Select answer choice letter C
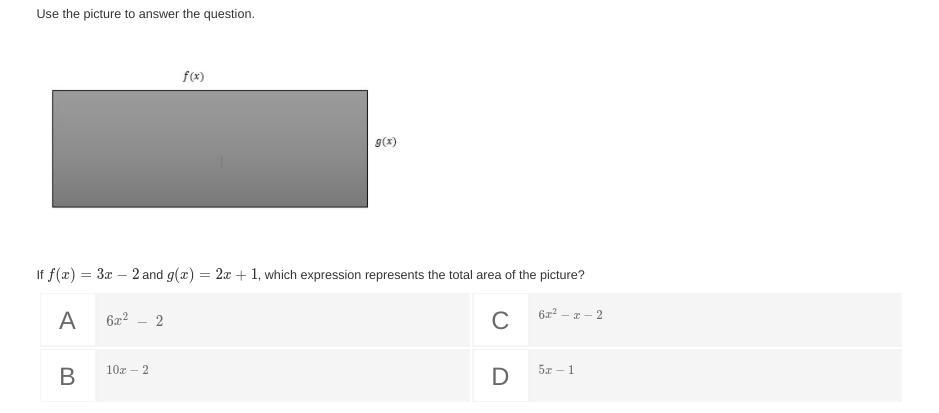This screenshot has height=413, width=939. click(x=500, y=321)
